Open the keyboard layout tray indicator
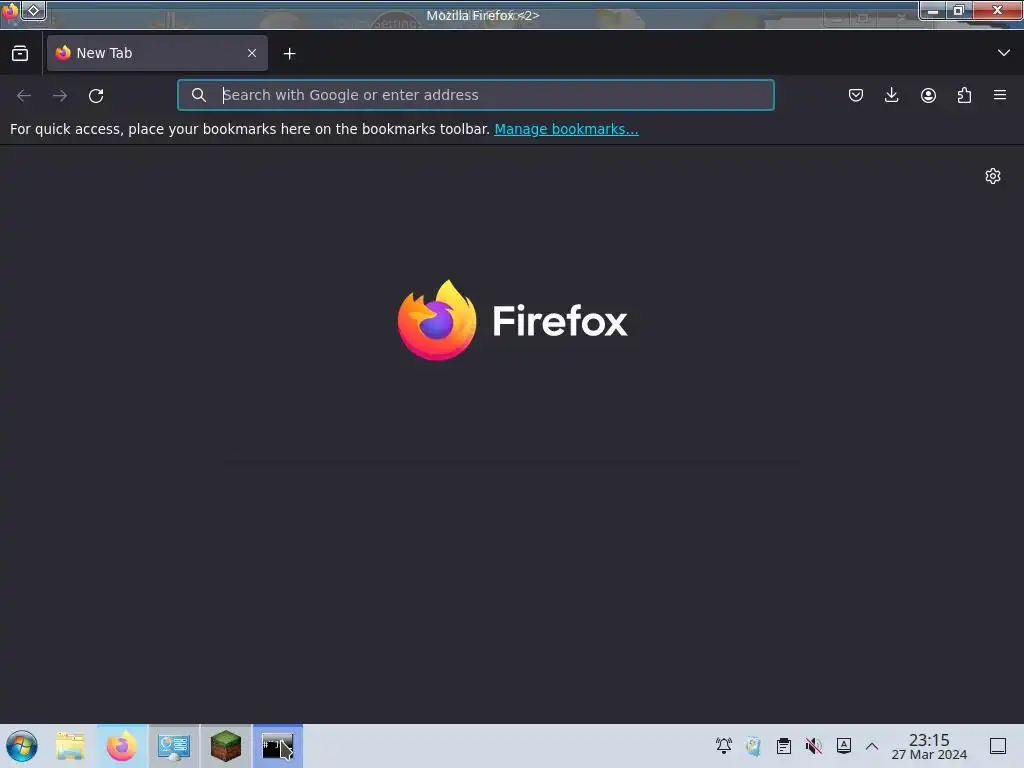The width and height of the screenshot is (1024, 768). coord(844,745)
